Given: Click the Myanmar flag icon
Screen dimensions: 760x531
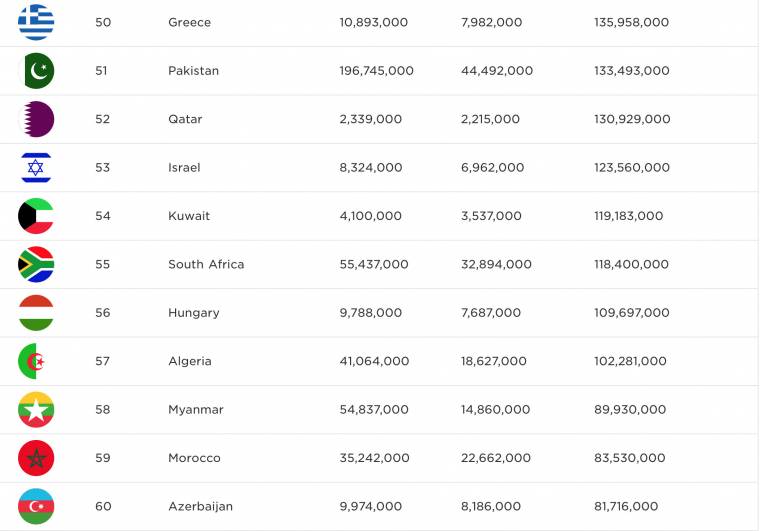Looking at the screenshot, I should coord(36,410).
